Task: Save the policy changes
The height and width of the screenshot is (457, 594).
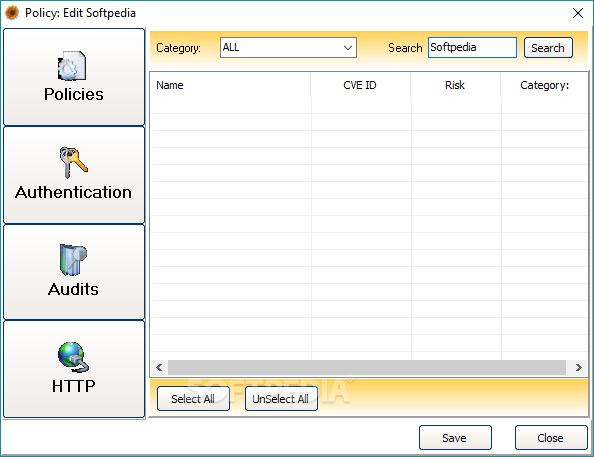Action: 455,438
